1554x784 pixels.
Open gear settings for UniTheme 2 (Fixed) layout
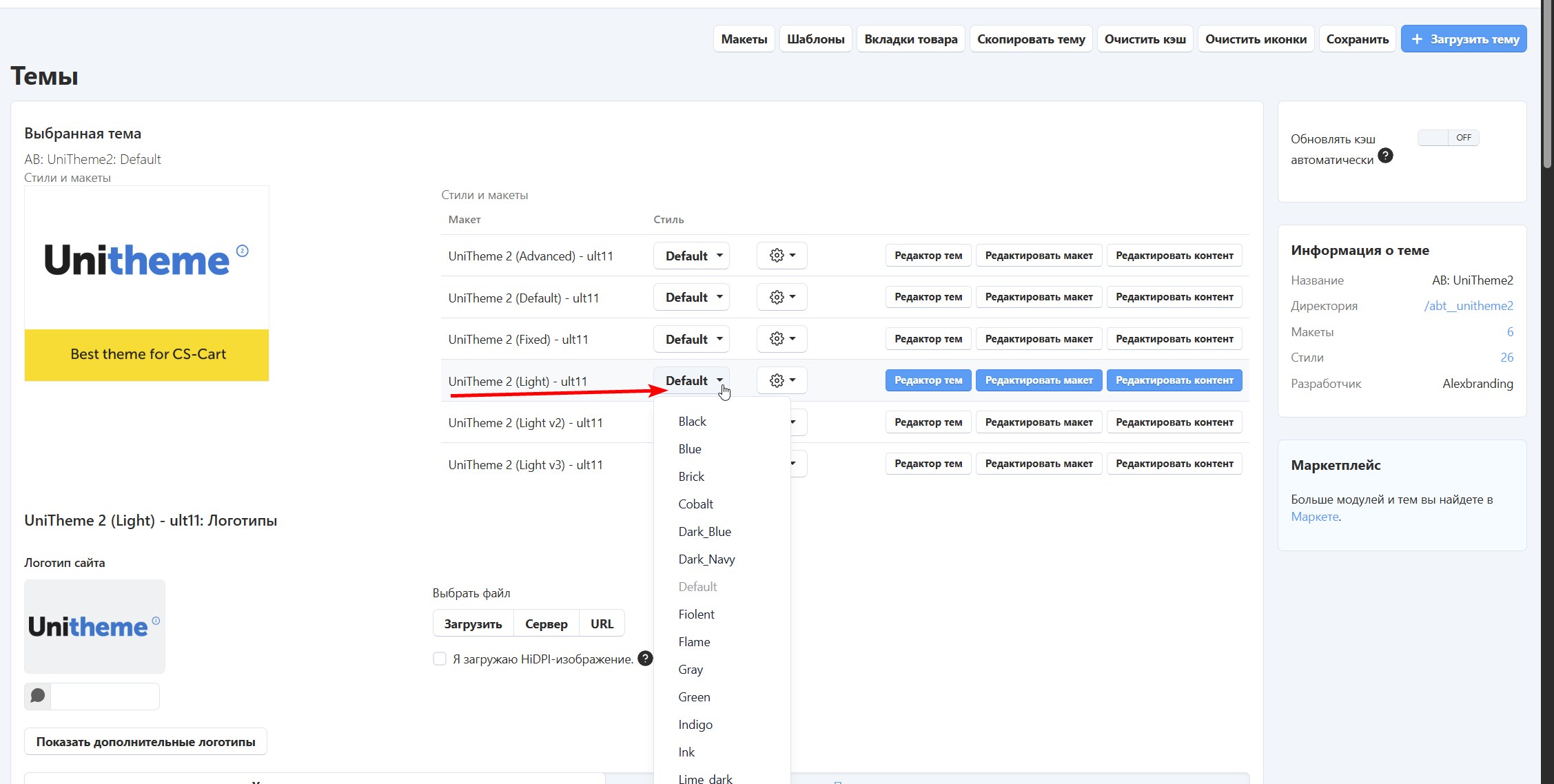pos(781,339)
